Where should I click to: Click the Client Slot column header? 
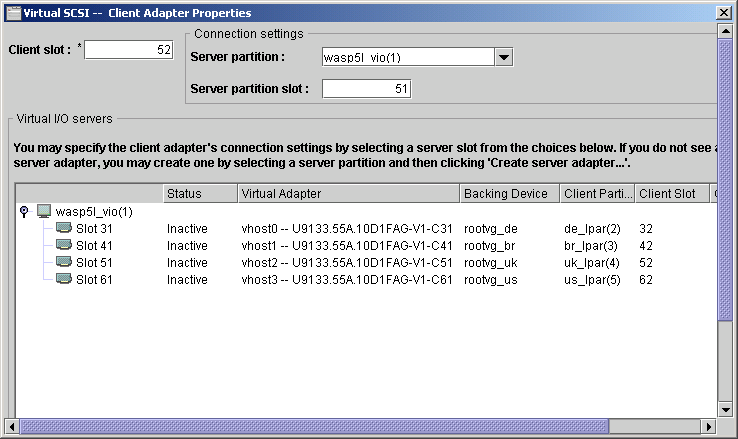pyautogui.click(x=672, y=194)
